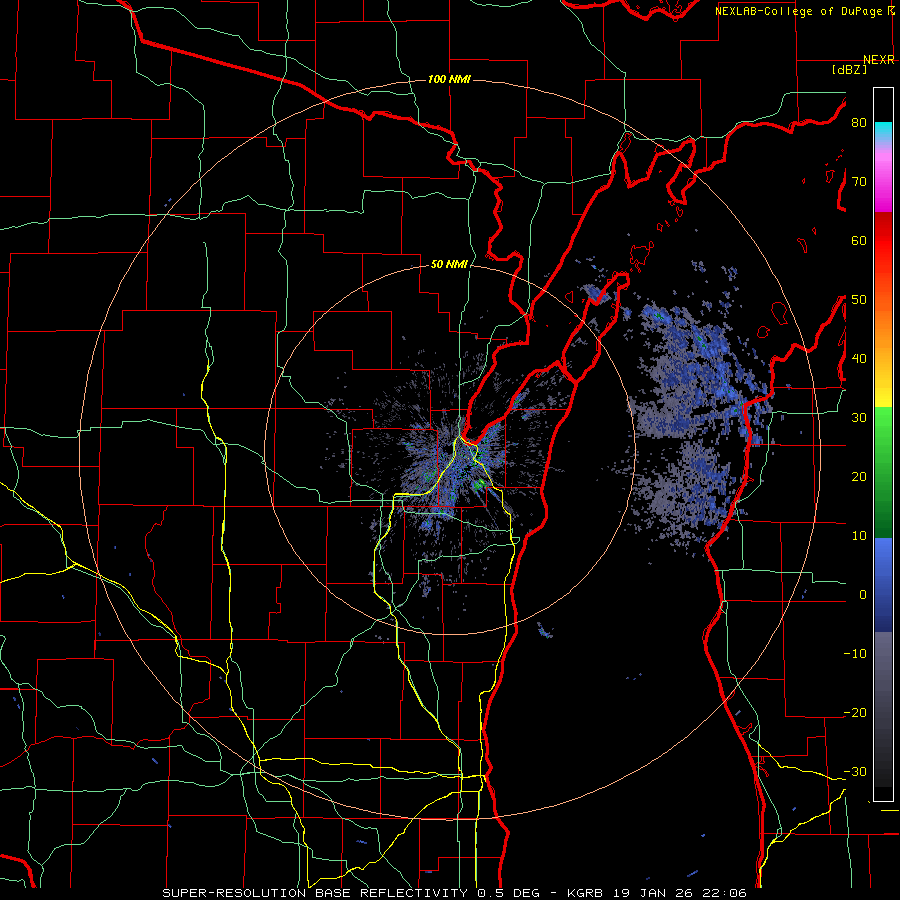Click the '0' value on the dBZ scale
This screenshot has width=900, height=900.
point(862,595)
